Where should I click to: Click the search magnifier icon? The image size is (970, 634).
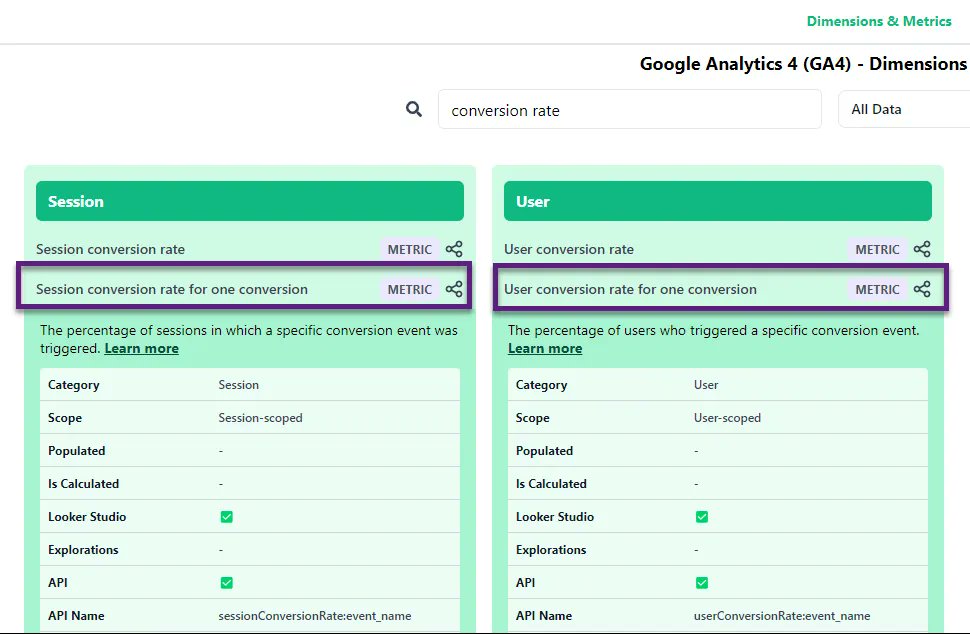coord(414,109)
